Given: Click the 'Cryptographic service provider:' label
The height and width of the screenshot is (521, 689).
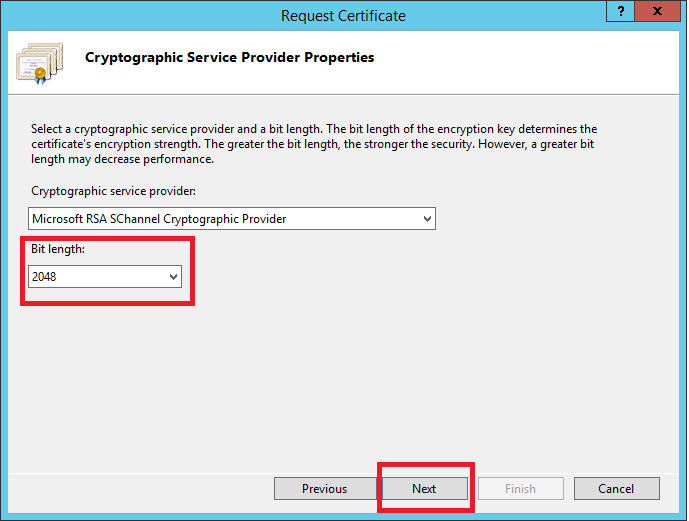Looking at the screenshot, I should click(111, 190).
